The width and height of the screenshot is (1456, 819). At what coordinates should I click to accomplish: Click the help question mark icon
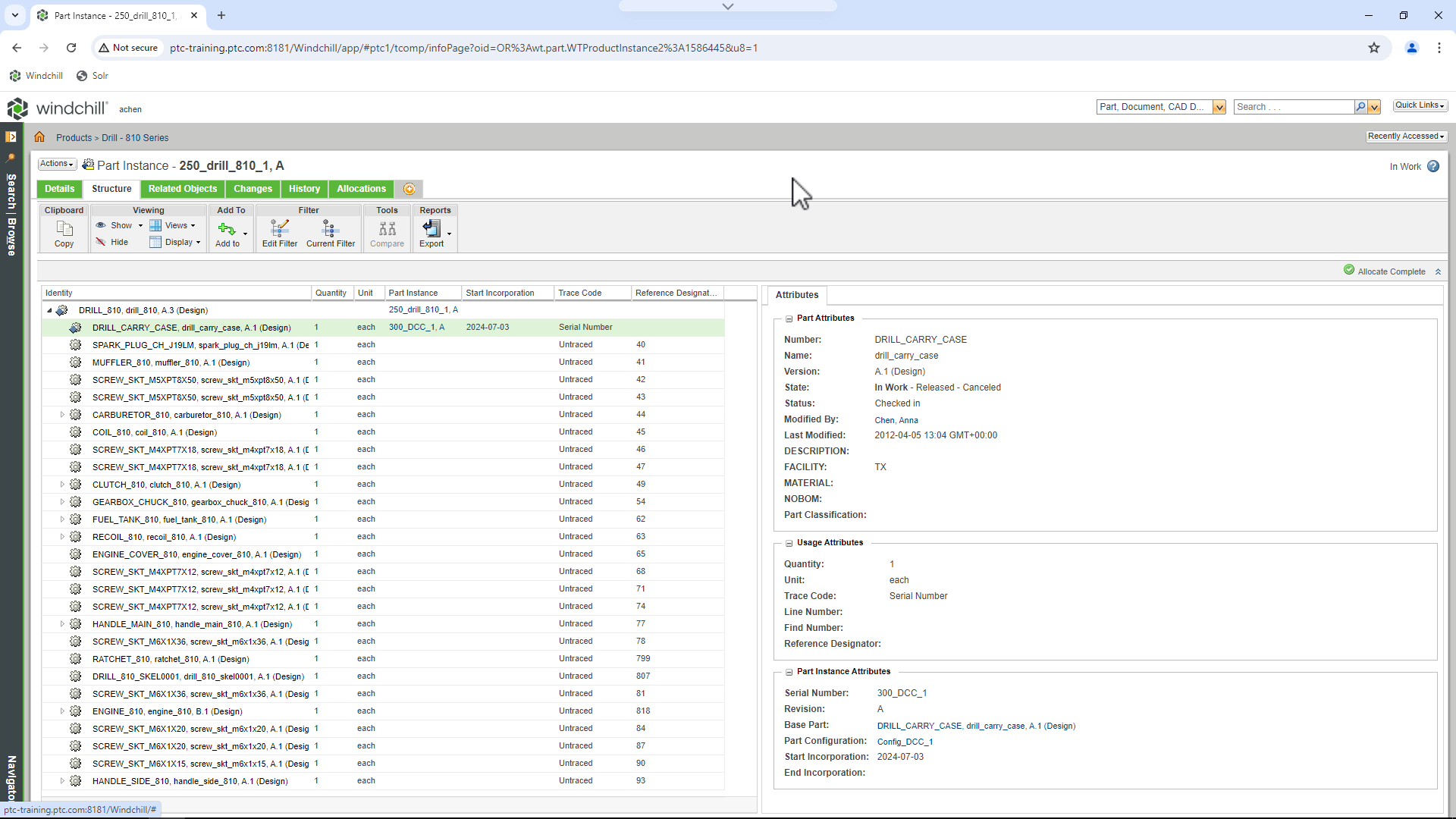pos(1433,166)
